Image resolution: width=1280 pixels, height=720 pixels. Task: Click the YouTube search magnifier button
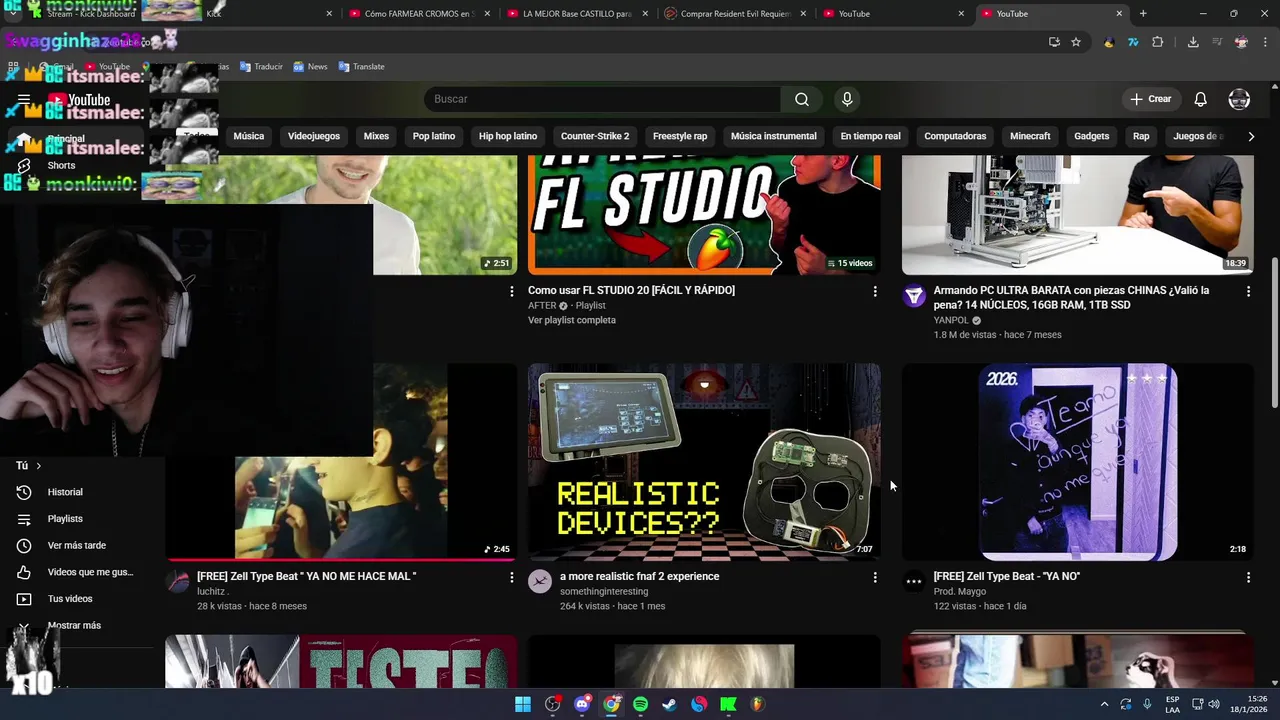802,99
